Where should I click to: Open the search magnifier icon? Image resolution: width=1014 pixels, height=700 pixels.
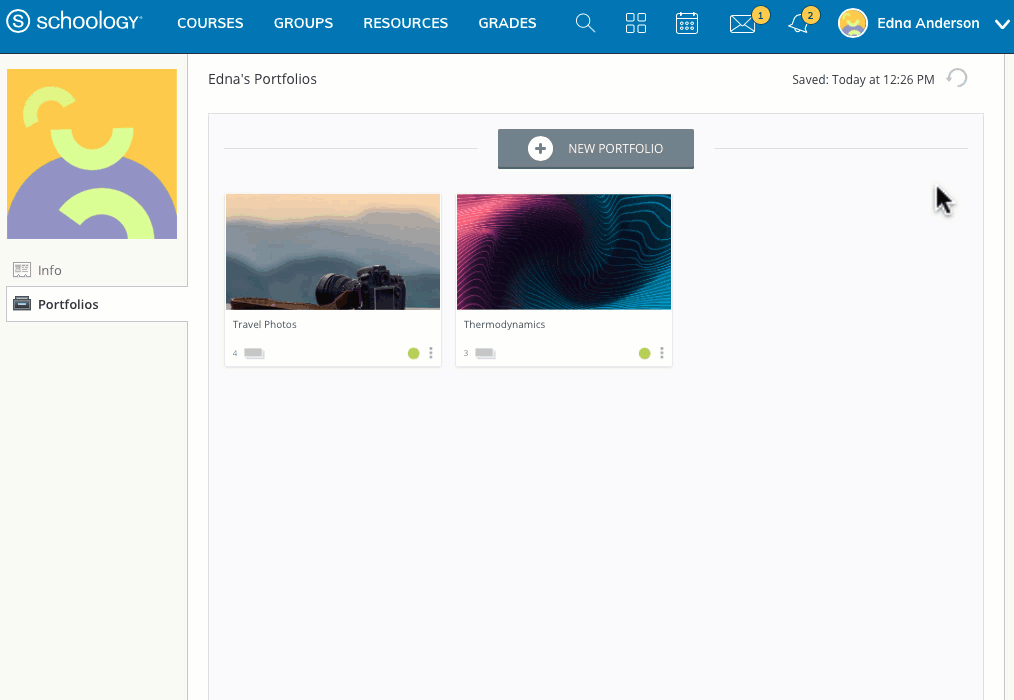585,23
